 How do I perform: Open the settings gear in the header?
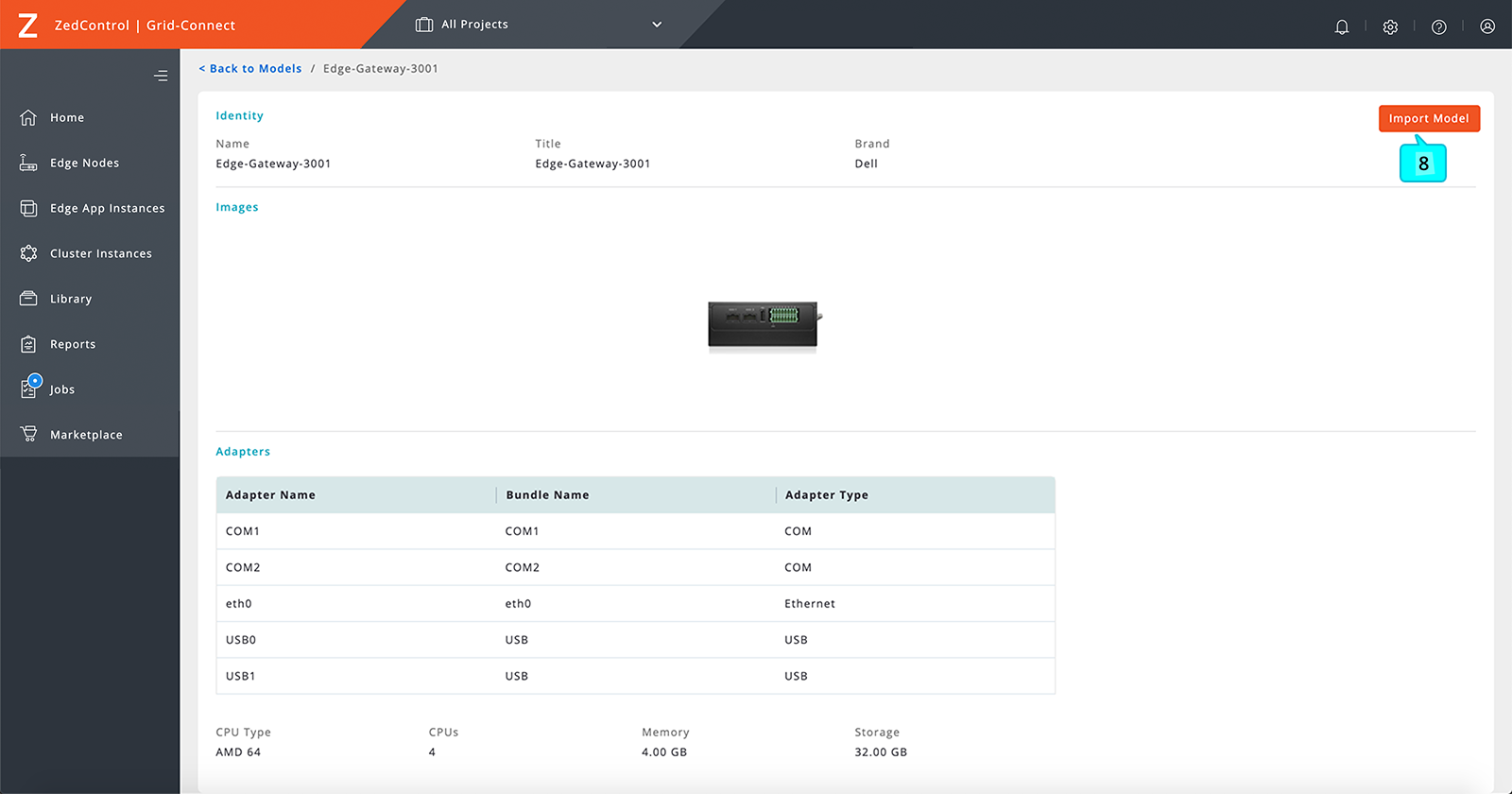(1390, 26)
